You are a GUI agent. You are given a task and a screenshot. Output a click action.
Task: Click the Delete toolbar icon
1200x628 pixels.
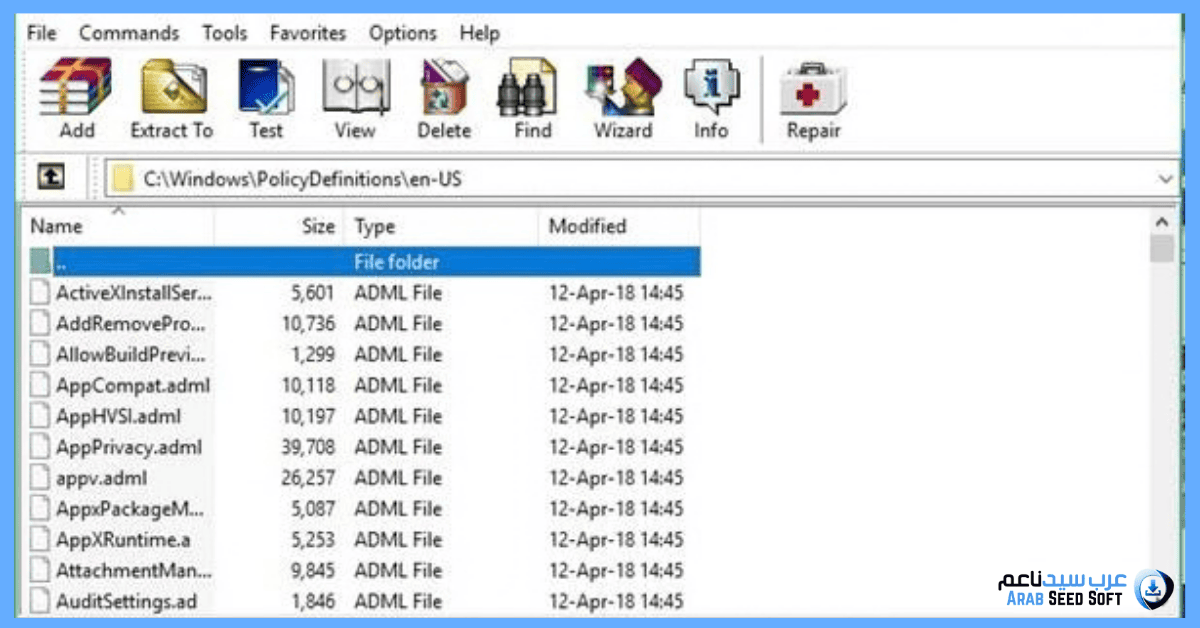[444, 99]
